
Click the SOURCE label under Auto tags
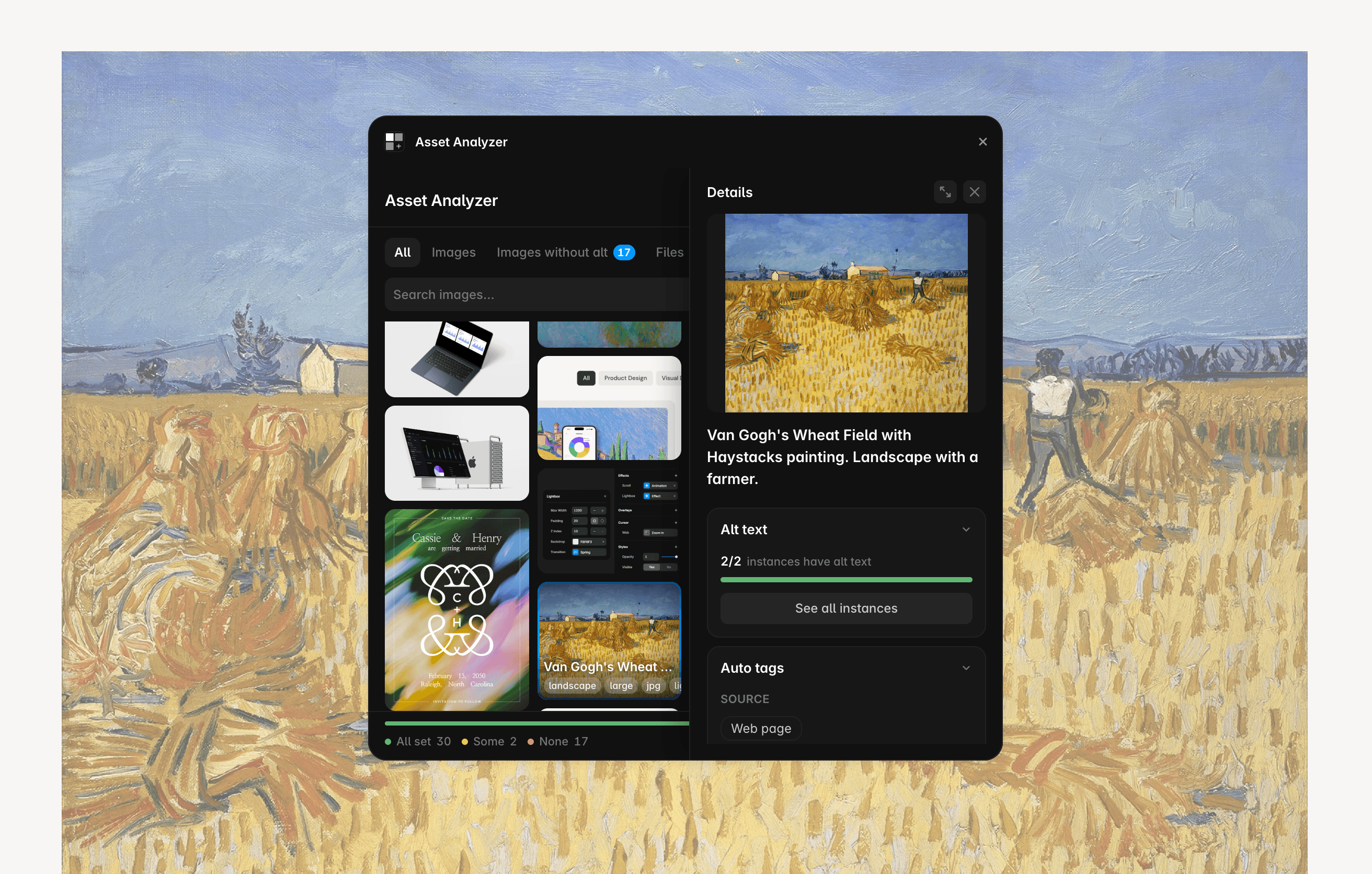tap(745, 699)
